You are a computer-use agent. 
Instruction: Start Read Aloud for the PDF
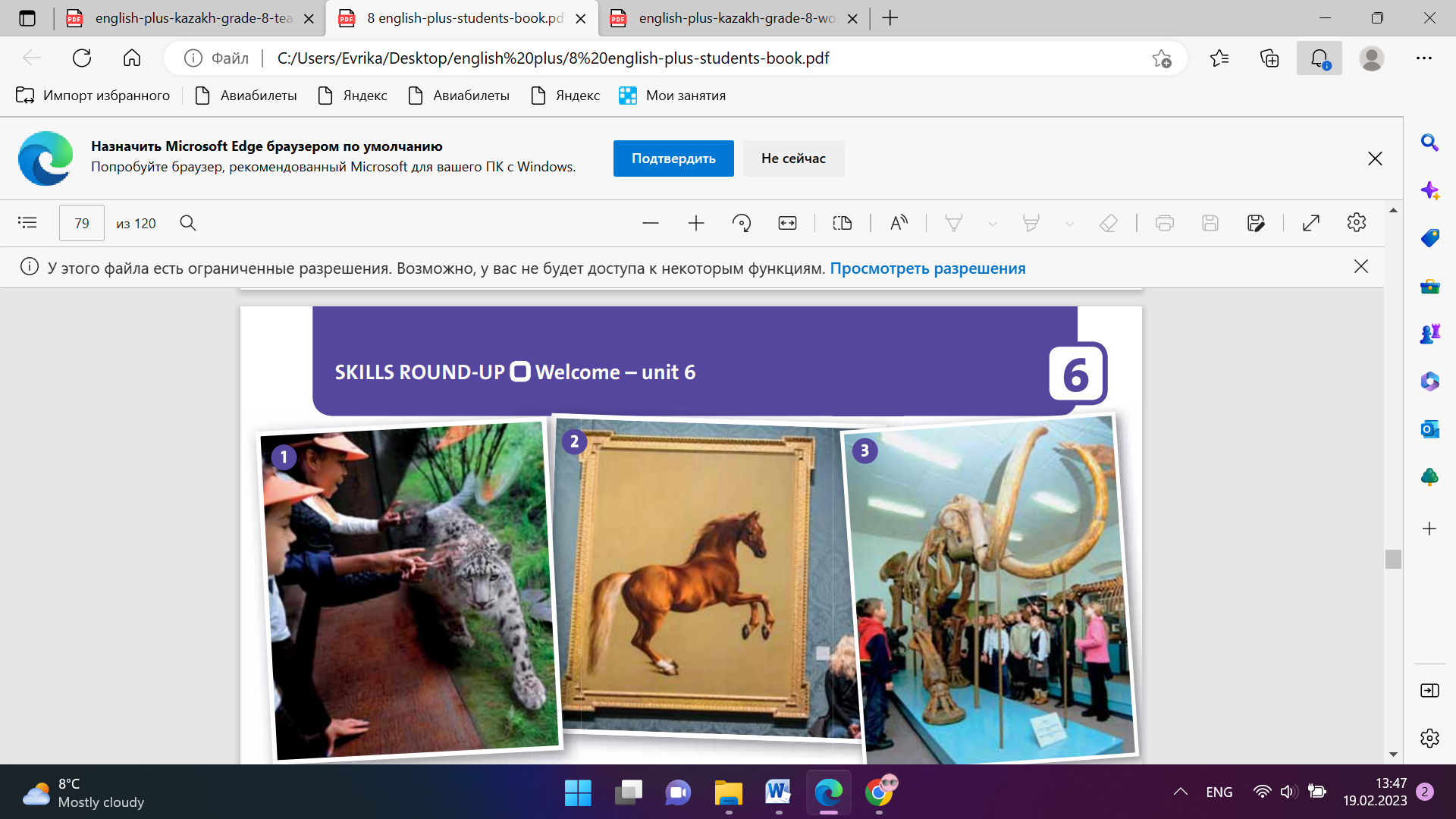click(x=899, y=223)
